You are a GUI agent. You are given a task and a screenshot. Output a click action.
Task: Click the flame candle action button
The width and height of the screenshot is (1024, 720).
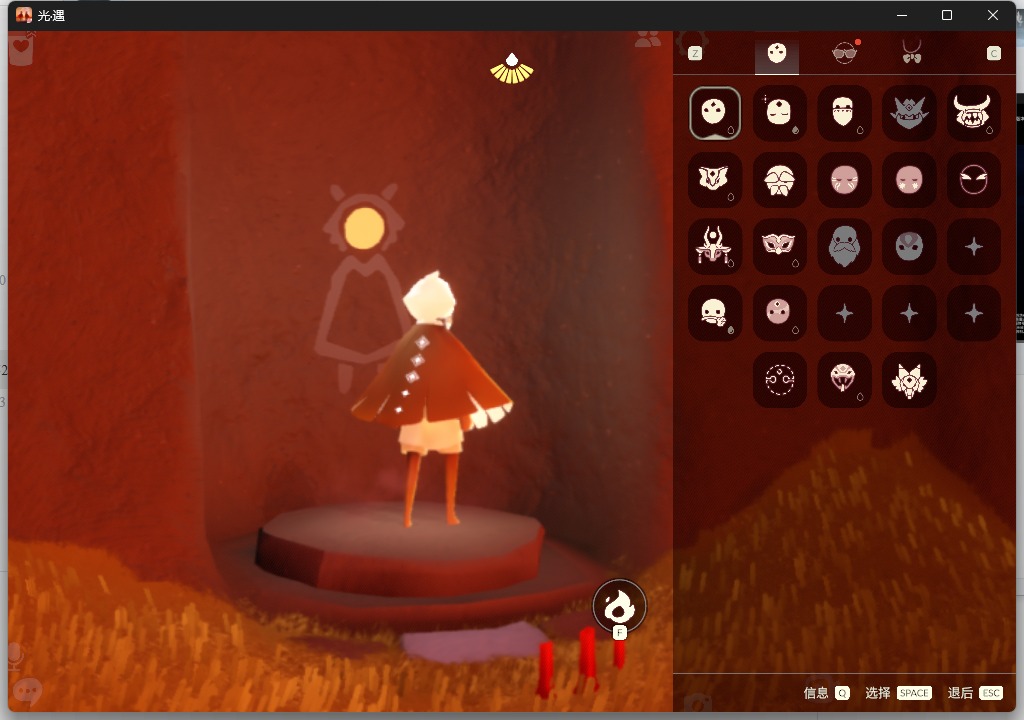click(x=619, y=605)
